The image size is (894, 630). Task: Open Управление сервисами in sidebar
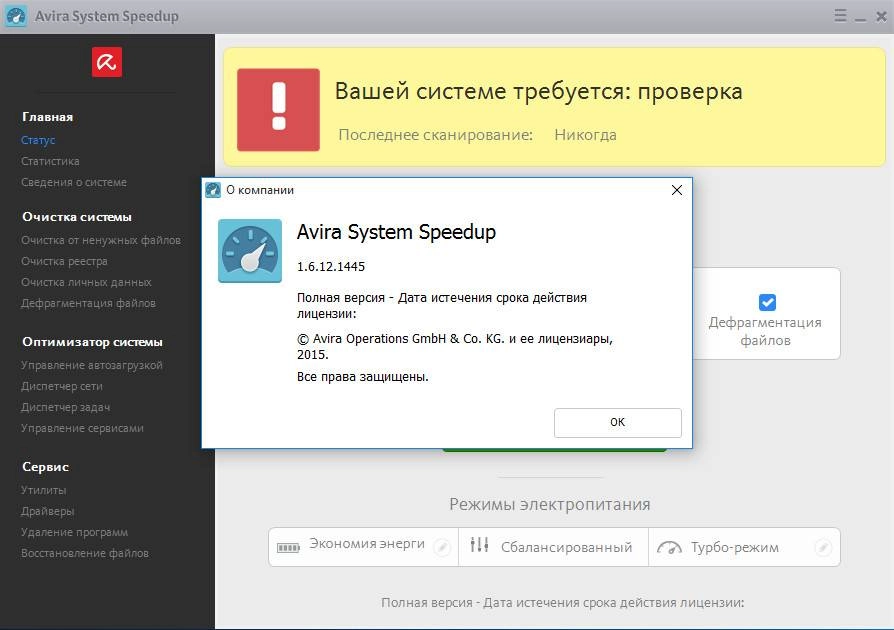click(x=82, y=429)
